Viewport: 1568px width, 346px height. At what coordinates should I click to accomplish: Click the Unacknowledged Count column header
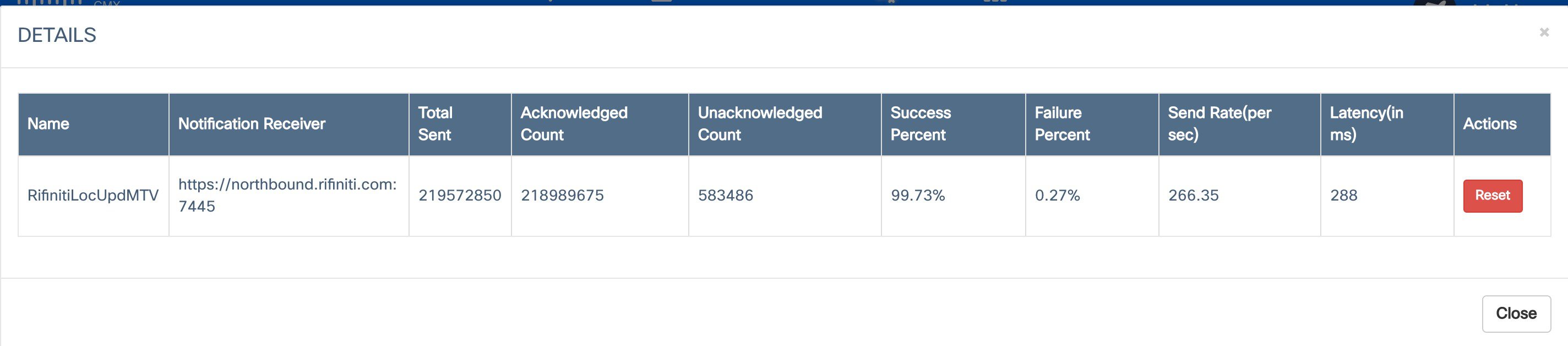coord(760,123)
